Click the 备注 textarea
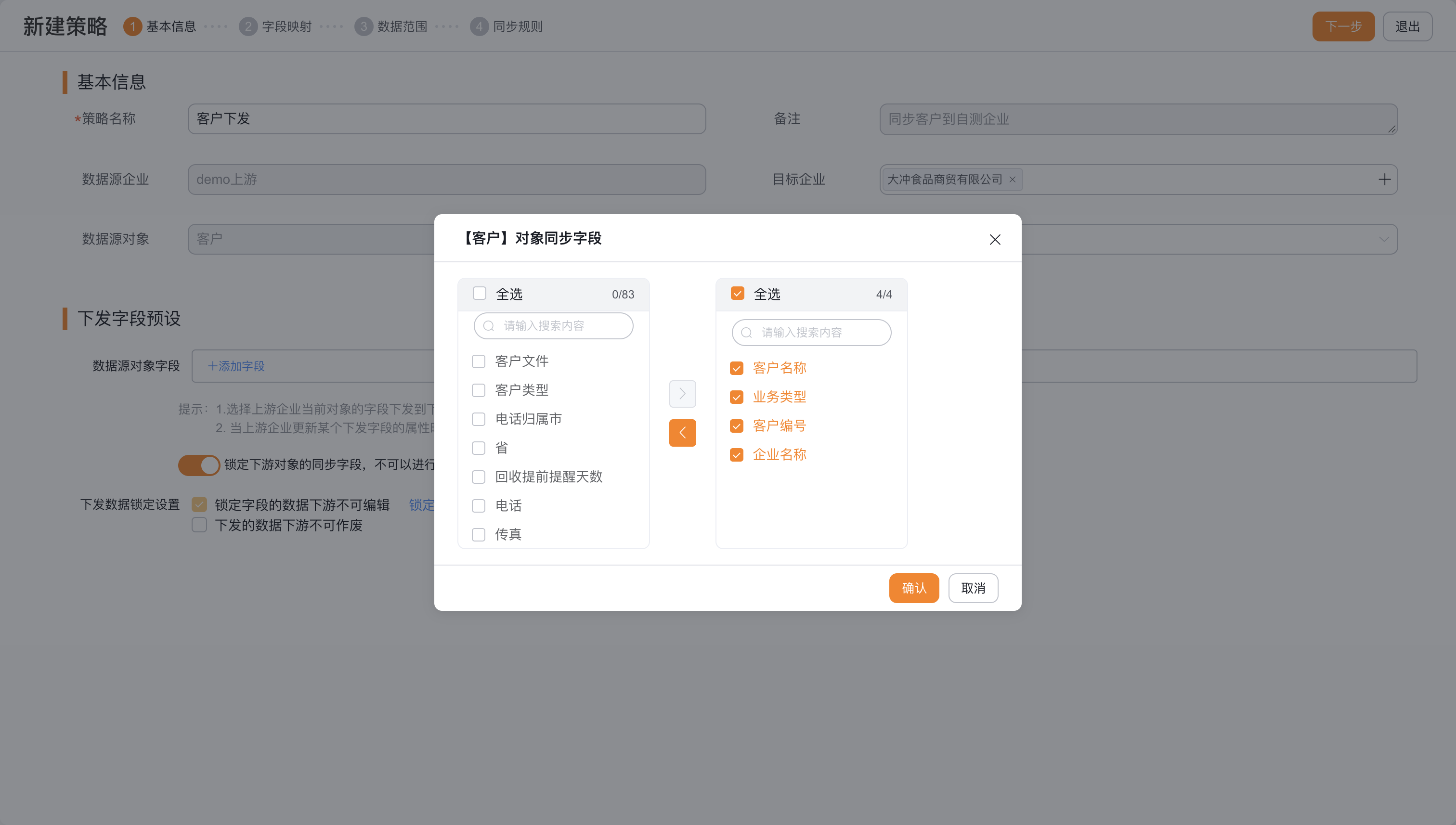The image size is (1456, 825). [1139, 119]
